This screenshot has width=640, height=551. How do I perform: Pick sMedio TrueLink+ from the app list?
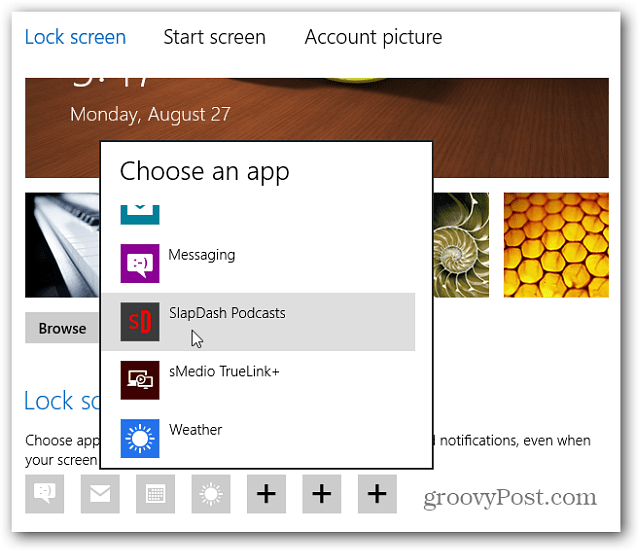coord(258,380)
